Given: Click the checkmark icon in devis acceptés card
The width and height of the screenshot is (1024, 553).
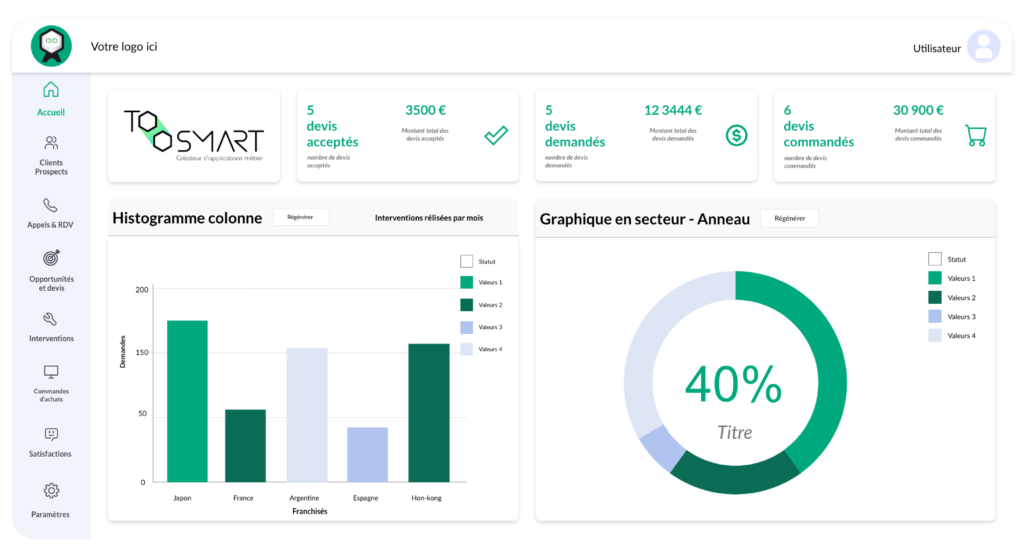Looking at the screenshot, I should click(496, 135).
